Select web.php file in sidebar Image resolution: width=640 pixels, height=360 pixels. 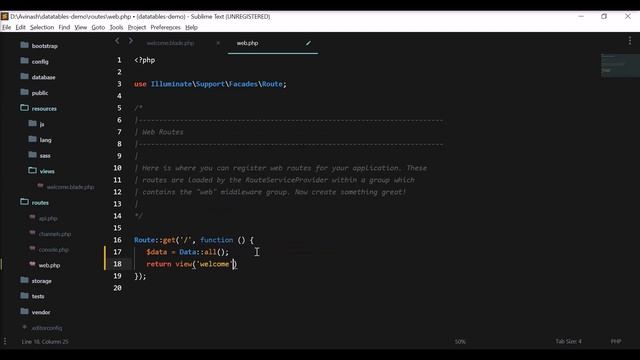[49, 265]
